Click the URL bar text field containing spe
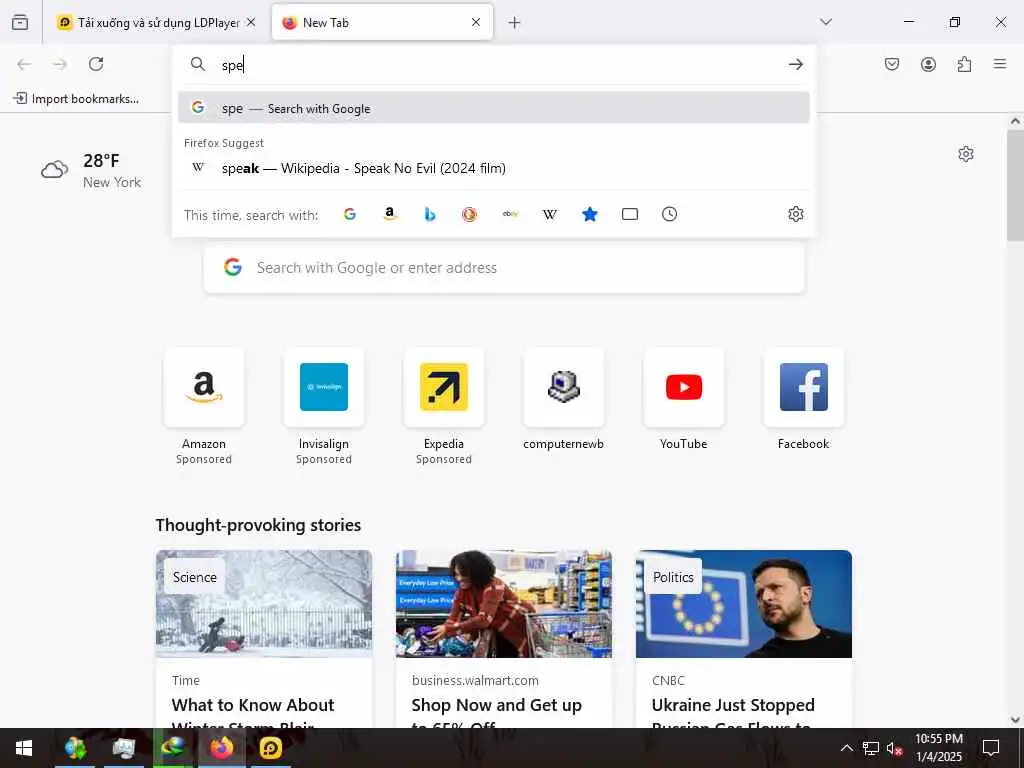Image resolution: width=1024 pixels, height=768 pixels. coord(496,65)
